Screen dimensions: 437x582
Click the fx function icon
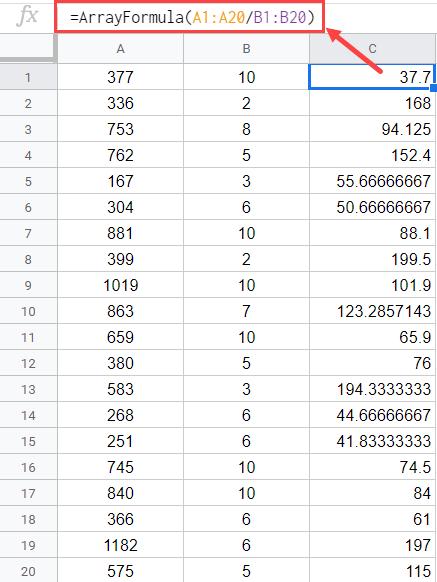click(x=28, y=16)
